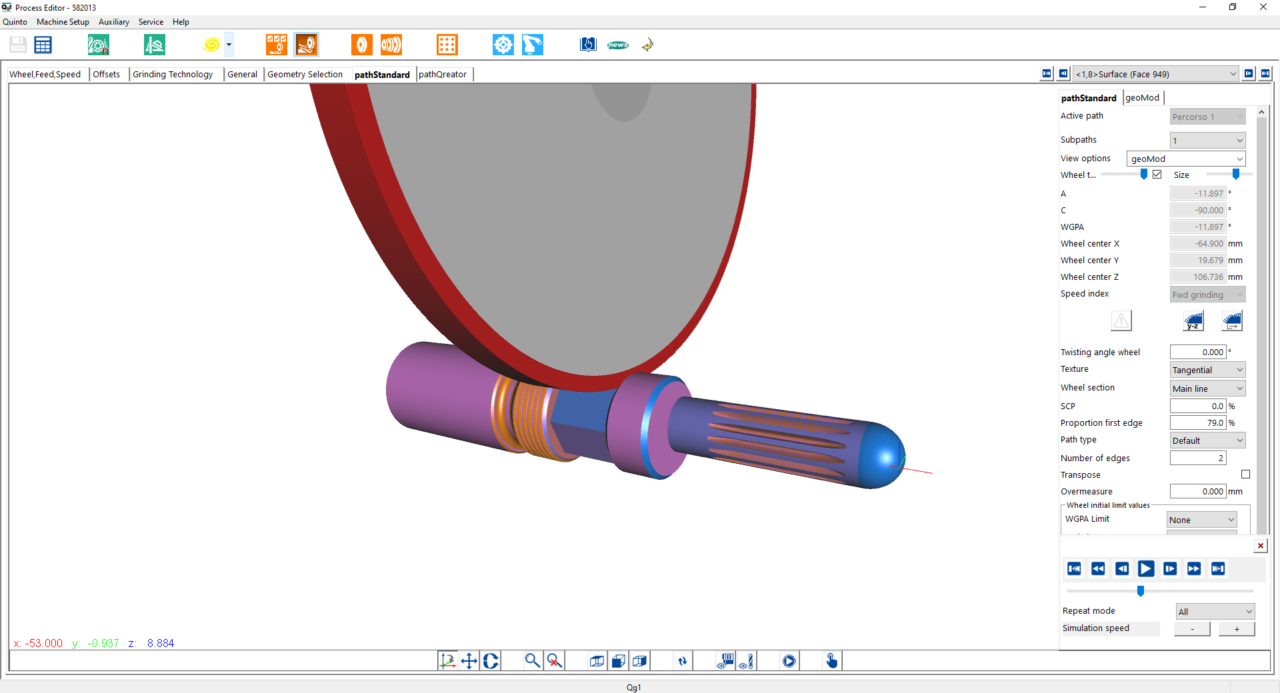Toggle the Transpose checkbox
The image size is (1280, 693).
click(1245, 474)
